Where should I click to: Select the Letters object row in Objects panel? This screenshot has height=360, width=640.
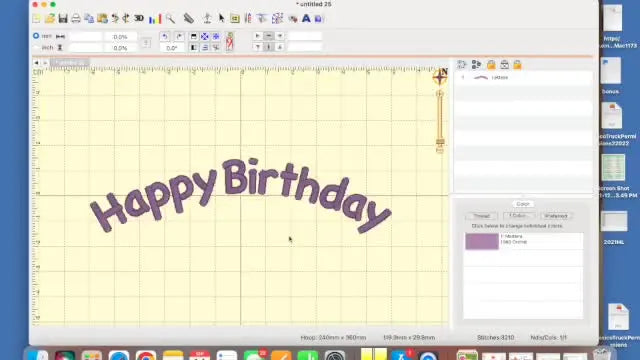coord(523,77)
